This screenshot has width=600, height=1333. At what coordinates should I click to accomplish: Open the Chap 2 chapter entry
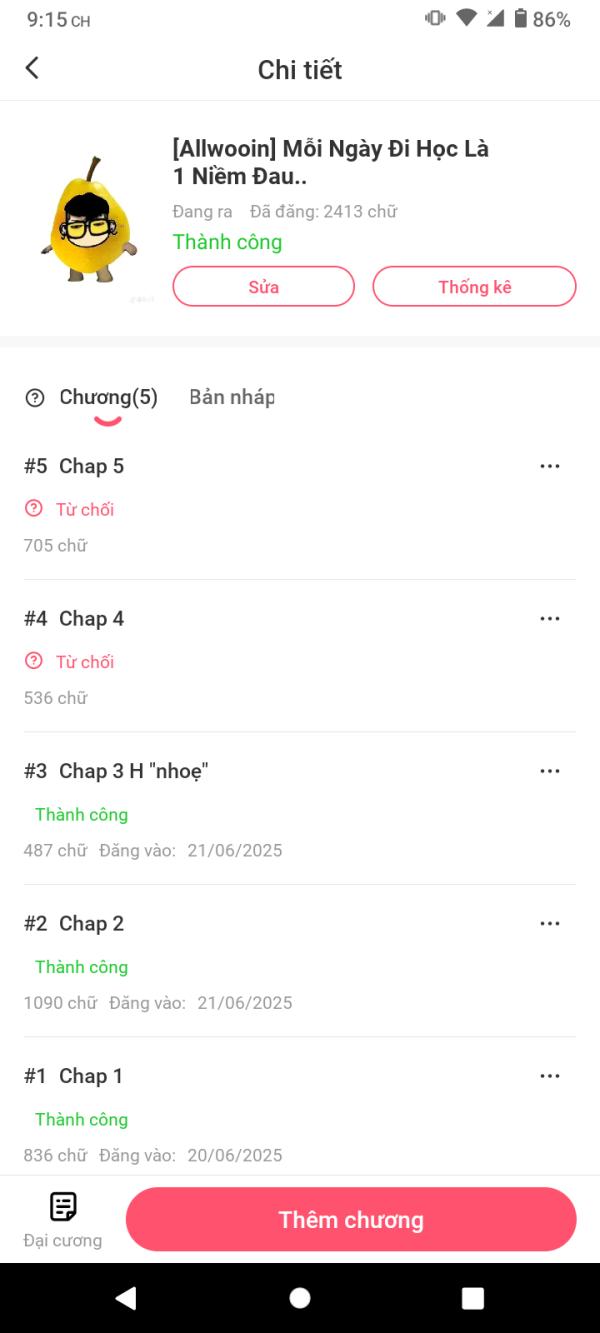click(300, 961)
